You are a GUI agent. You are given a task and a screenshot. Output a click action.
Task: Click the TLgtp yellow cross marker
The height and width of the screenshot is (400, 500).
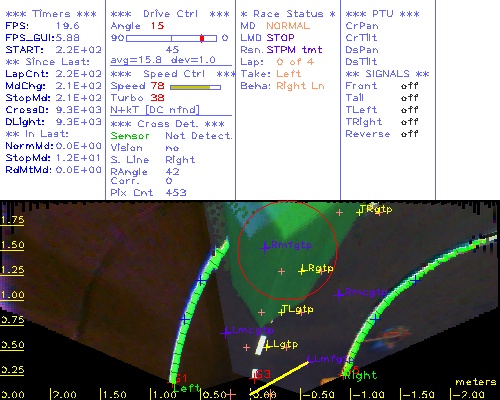pyautogui.click(x=282, y=312)
